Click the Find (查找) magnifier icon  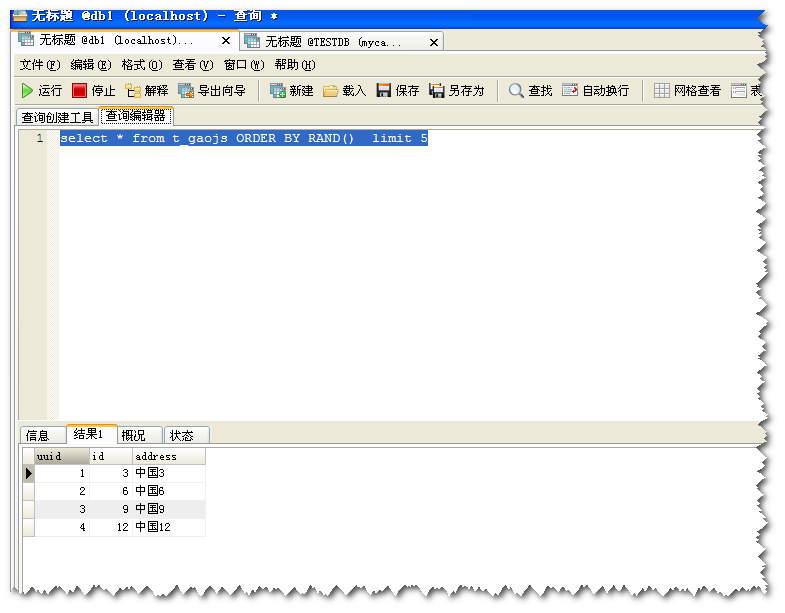click(x=516, y=91)
